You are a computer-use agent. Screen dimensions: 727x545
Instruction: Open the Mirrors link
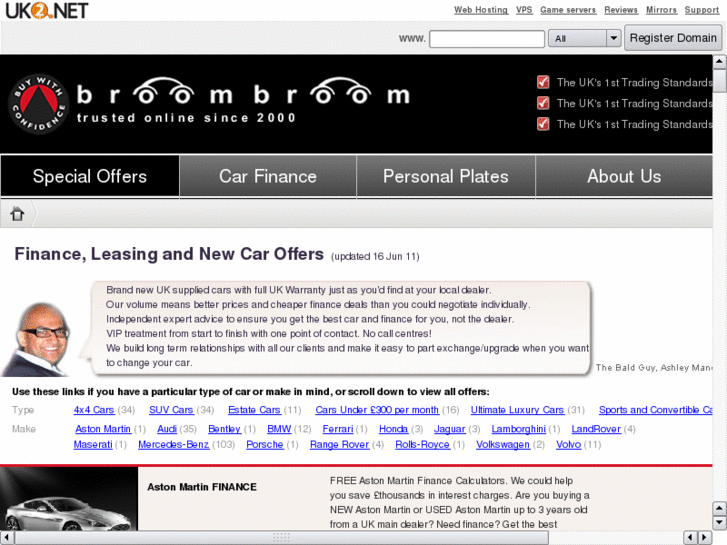pos(661,10)
